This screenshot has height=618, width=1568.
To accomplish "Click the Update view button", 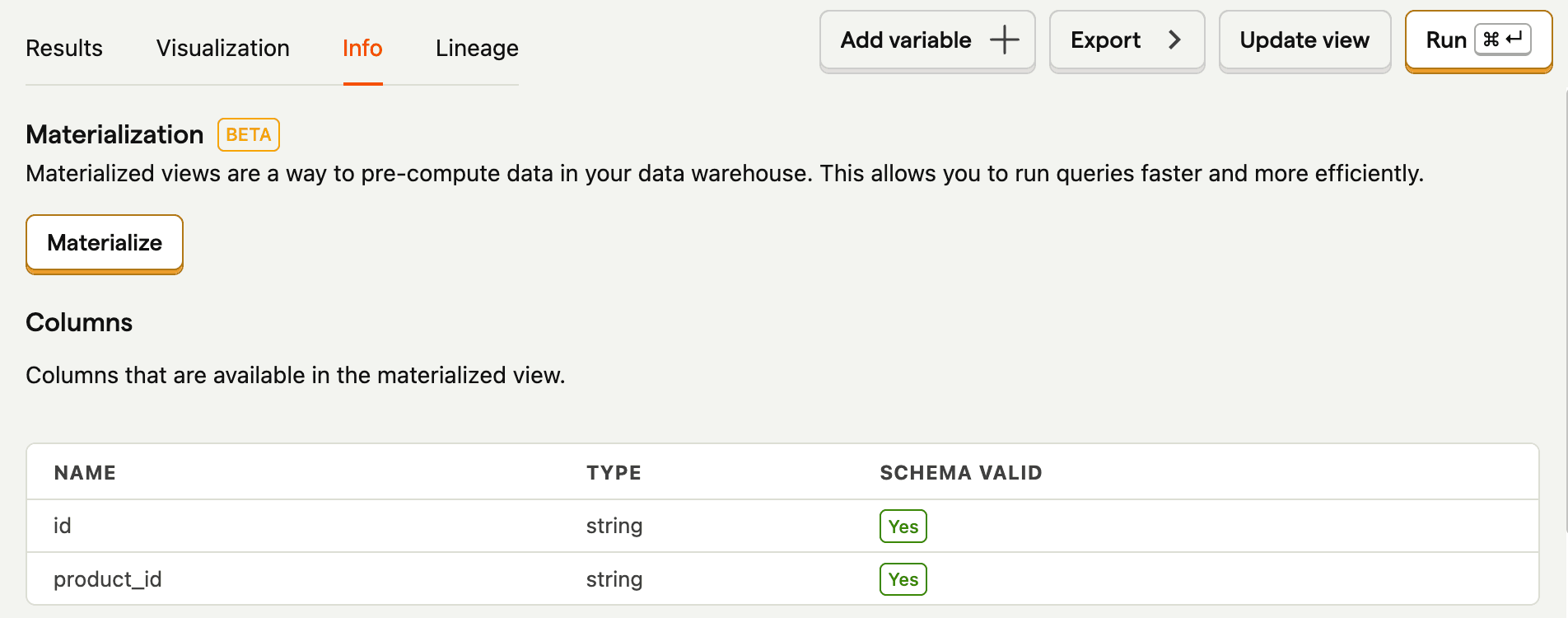I will (x=1304, y=40).
